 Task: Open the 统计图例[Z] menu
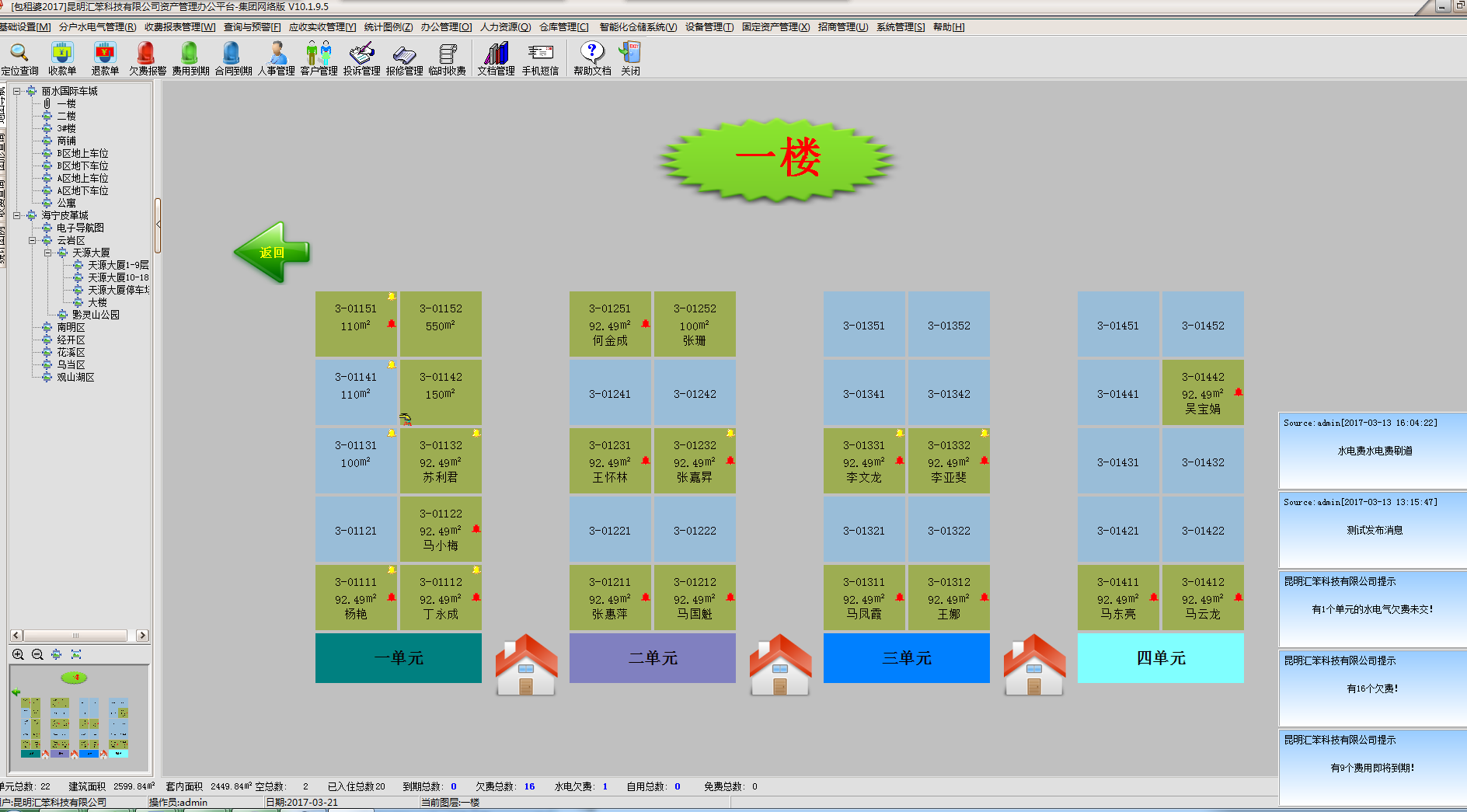pyautogui.click(x=389, y=27)
